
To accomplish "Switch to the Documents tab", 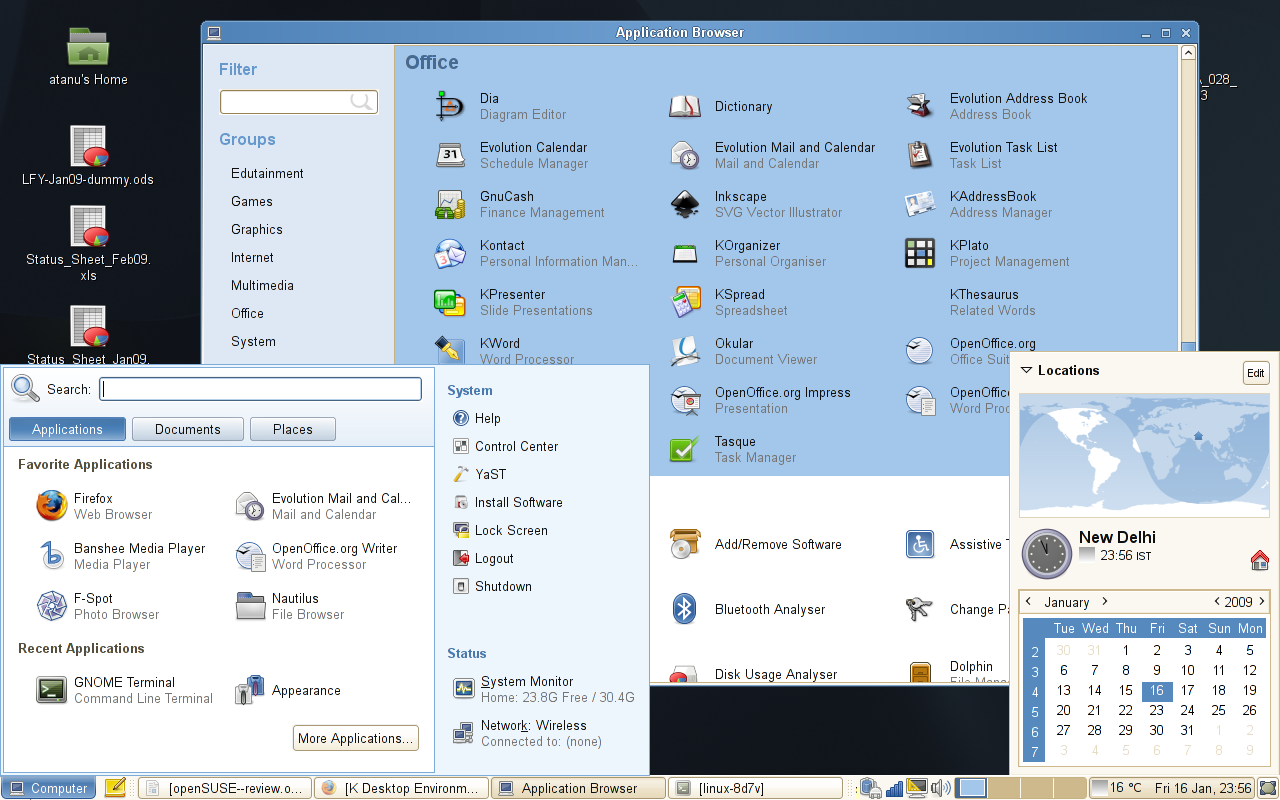I will pos(188,429).
